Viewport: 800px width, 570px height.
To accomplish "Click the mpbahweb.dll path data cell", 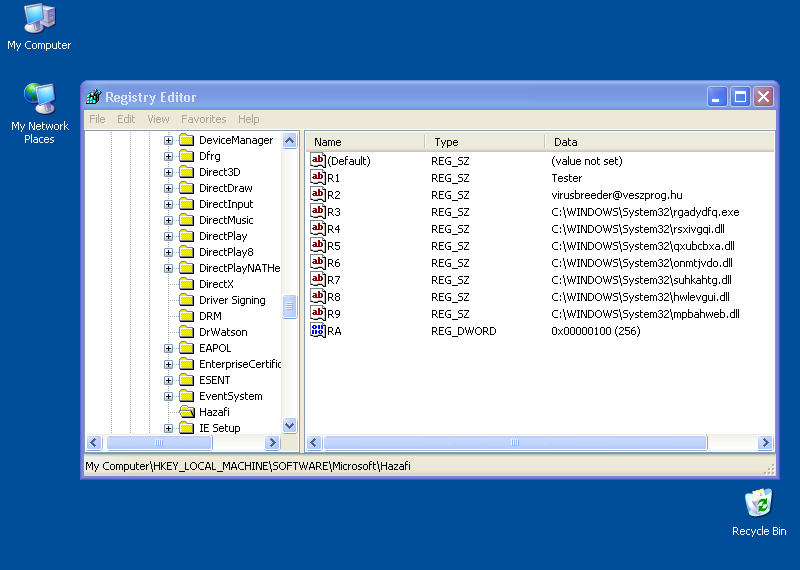I will point(645,314).
